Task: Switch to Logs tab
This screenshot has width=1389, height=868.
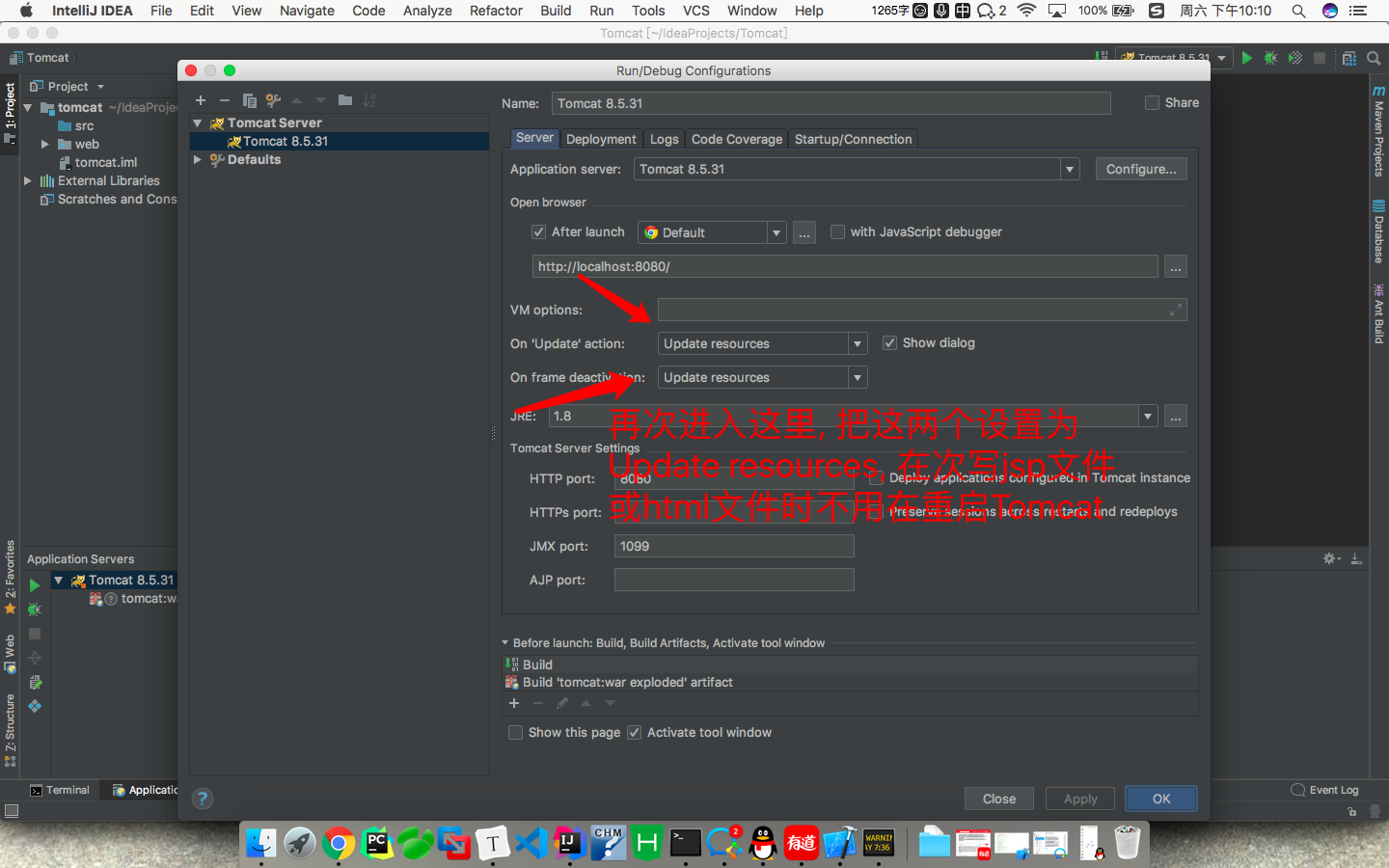Action: [x=664, y=139]
